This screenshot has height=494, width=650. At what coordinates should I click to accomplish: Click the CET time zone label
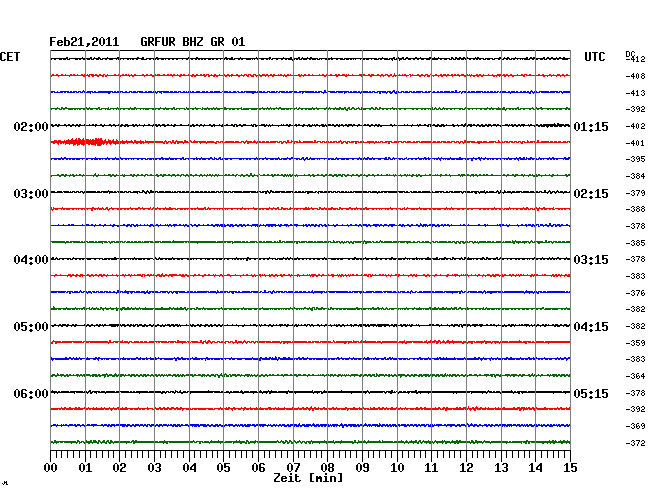point(10,57)
